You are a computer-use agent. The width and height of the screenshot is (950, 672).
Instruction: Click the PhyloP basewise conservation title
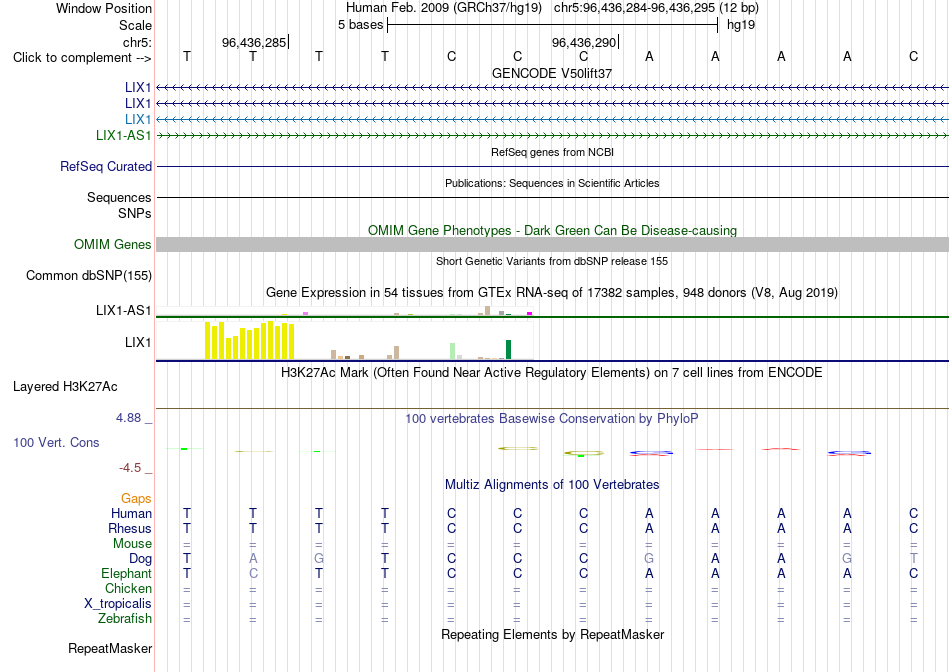[552, 418]
